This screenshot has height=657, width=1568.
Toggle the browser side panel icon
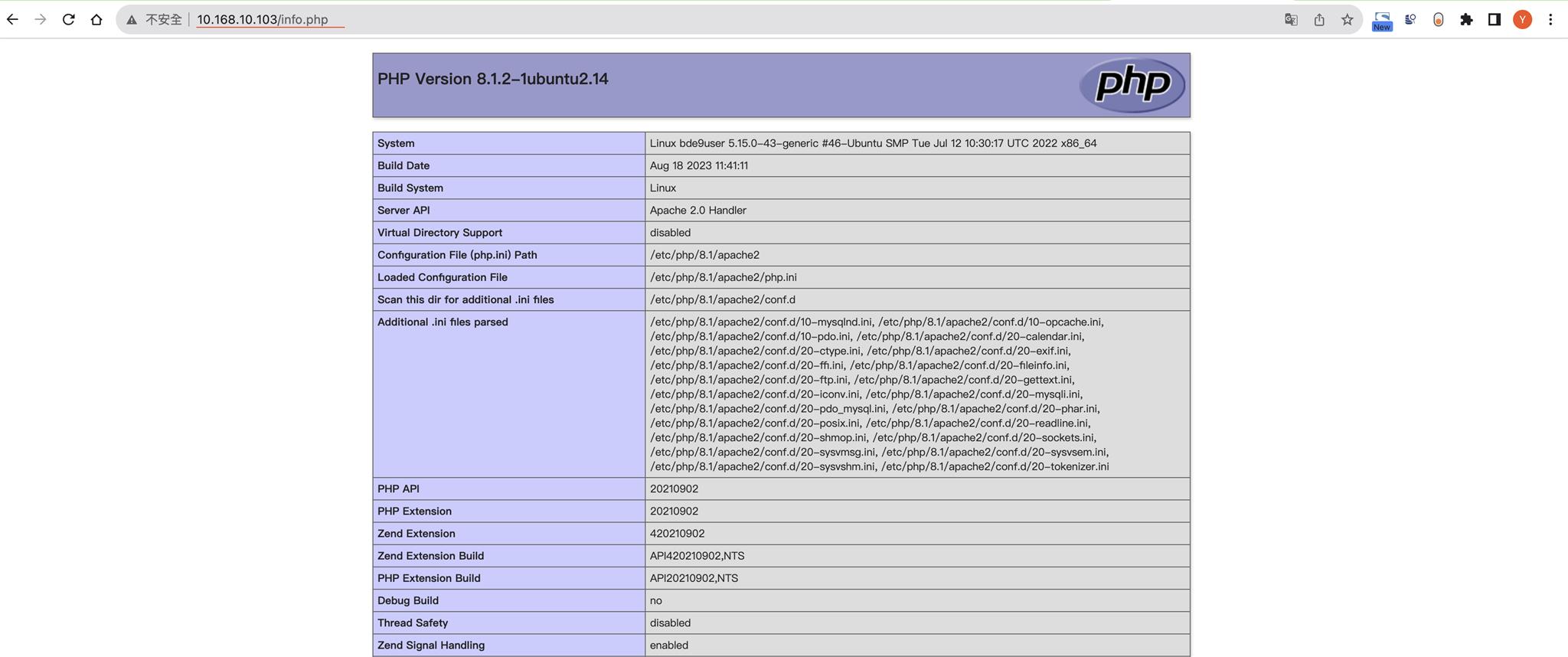point(1494,20)
